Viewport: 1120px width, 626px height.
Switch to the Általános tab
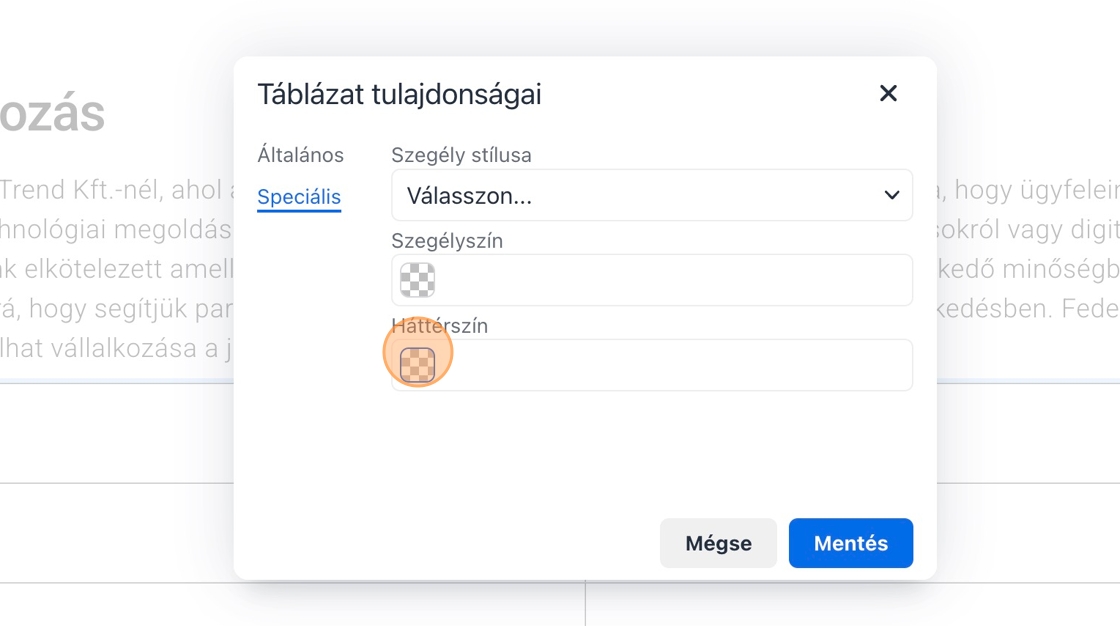(300, 155)
